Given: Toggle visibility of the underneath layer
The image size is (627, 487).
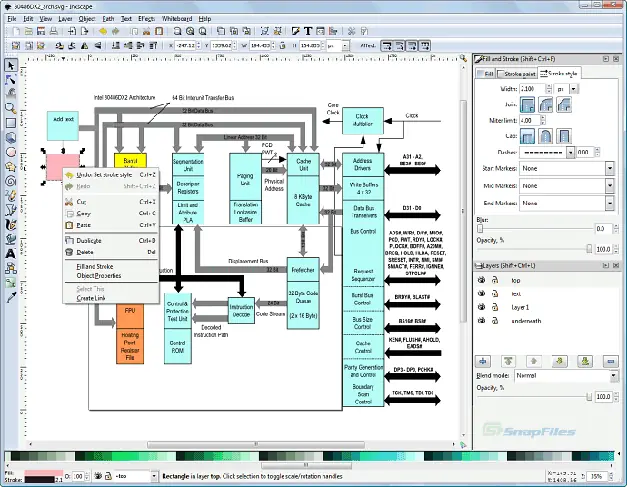Looking at the screenshot, I should coord(481,321).
